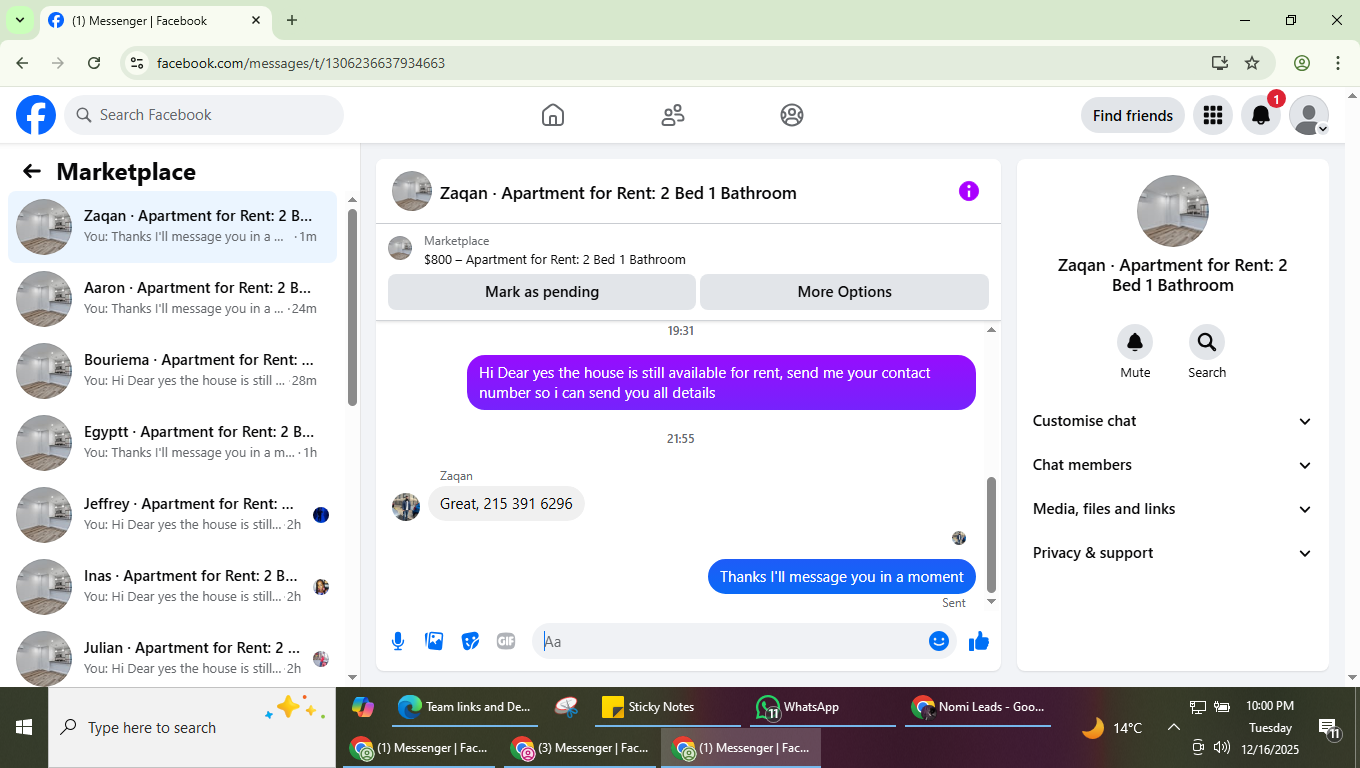This screenshot has height=768, width=1360.
Task: Open the profile circle icon in top navigation
Action: coord(792,115)
